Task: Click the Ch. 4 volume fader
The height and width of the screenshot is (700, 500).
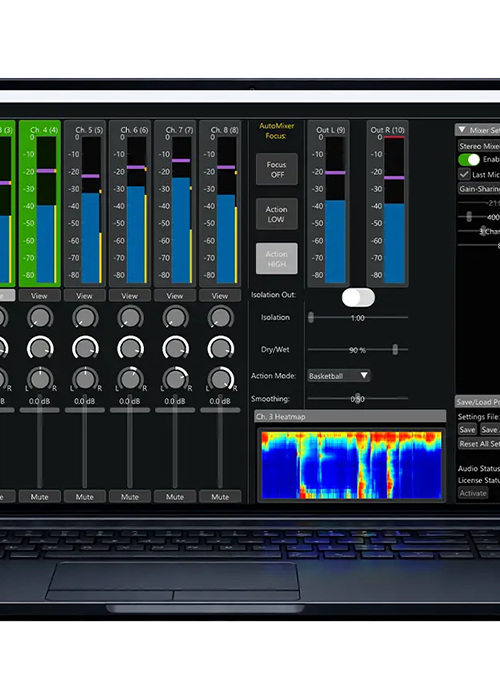Action: pos(40,442)
